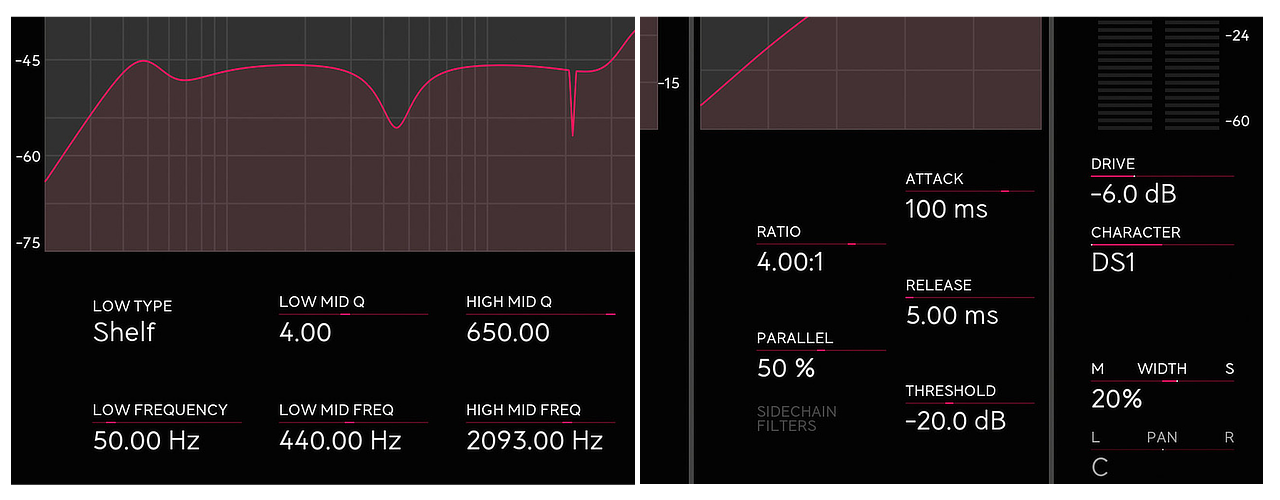Click the Low Type Shelf selector
This screenshot has height=500, width=1280.
[124, 333]
